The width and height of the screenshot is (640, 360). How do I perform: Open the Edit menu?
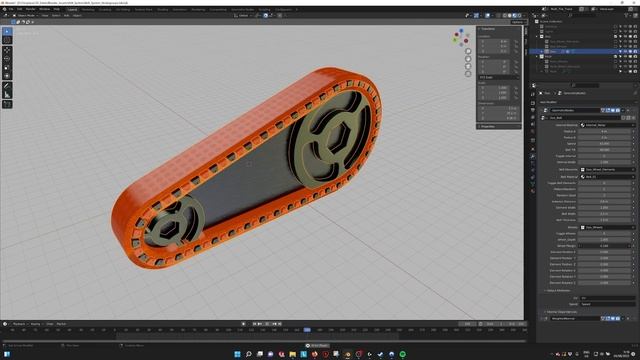[20, 9]
